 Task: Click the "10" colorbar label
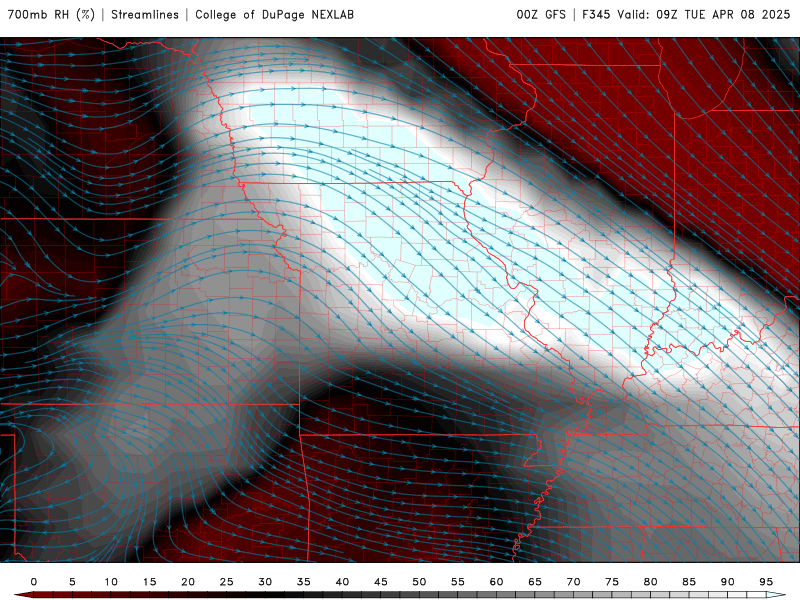(111, 582)
